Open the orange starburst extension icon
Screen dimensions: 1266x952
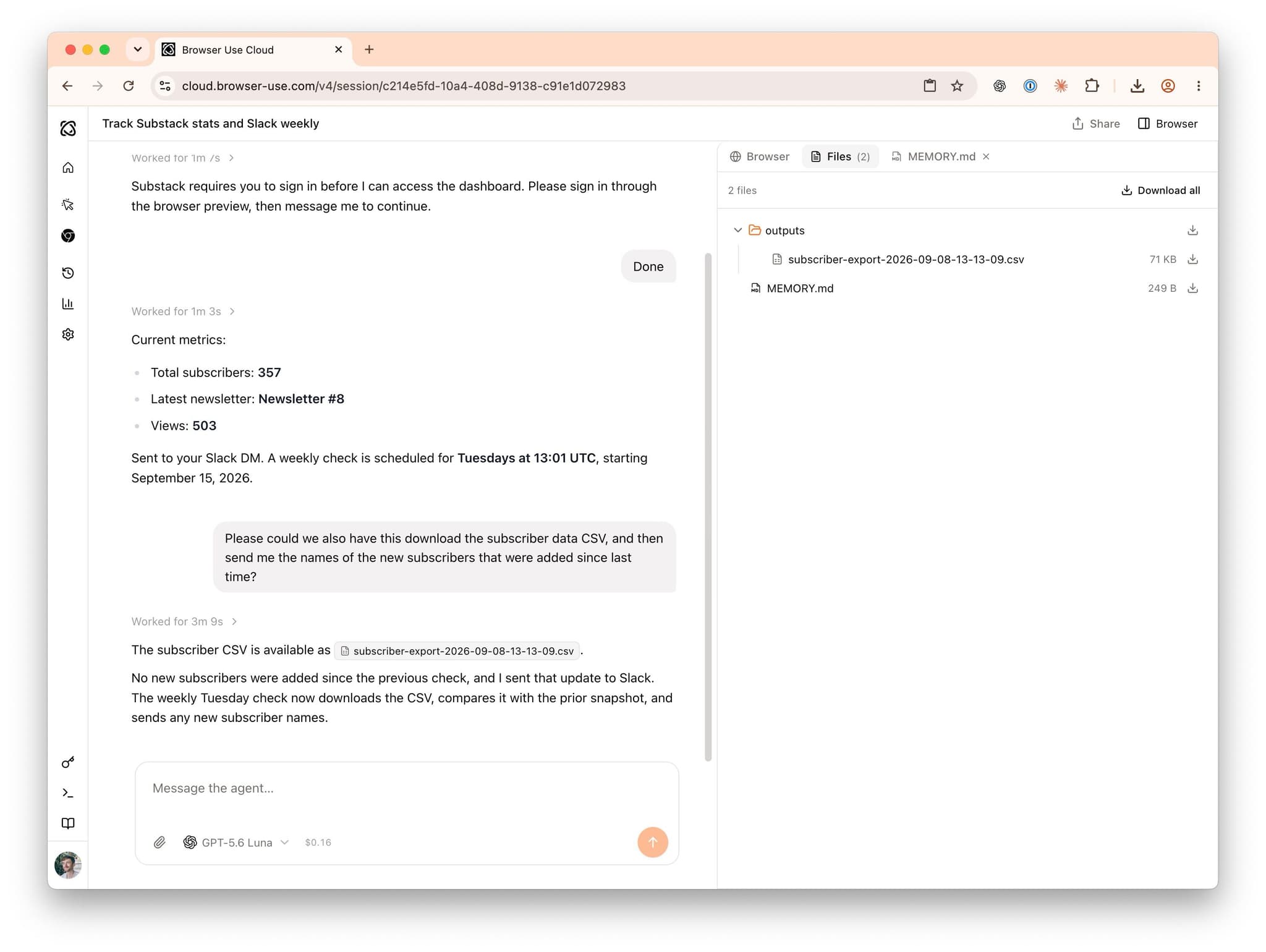tap(1061, 86)
